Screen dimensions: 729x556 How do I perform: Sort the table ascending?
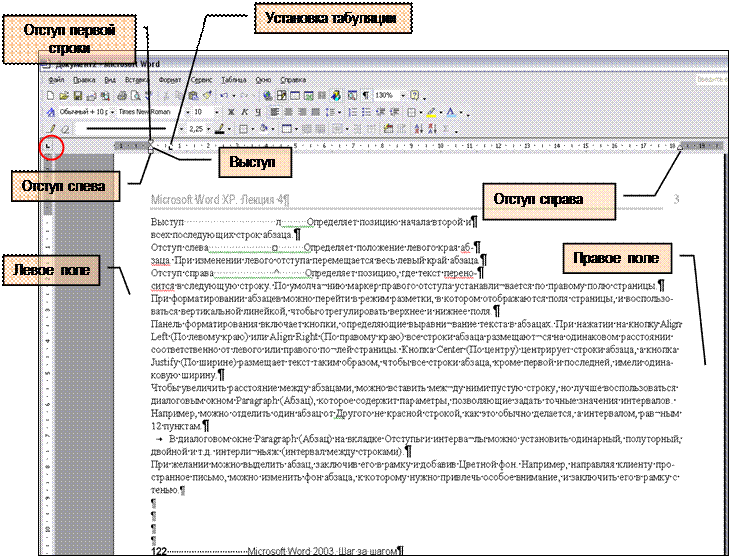[418, 129]
